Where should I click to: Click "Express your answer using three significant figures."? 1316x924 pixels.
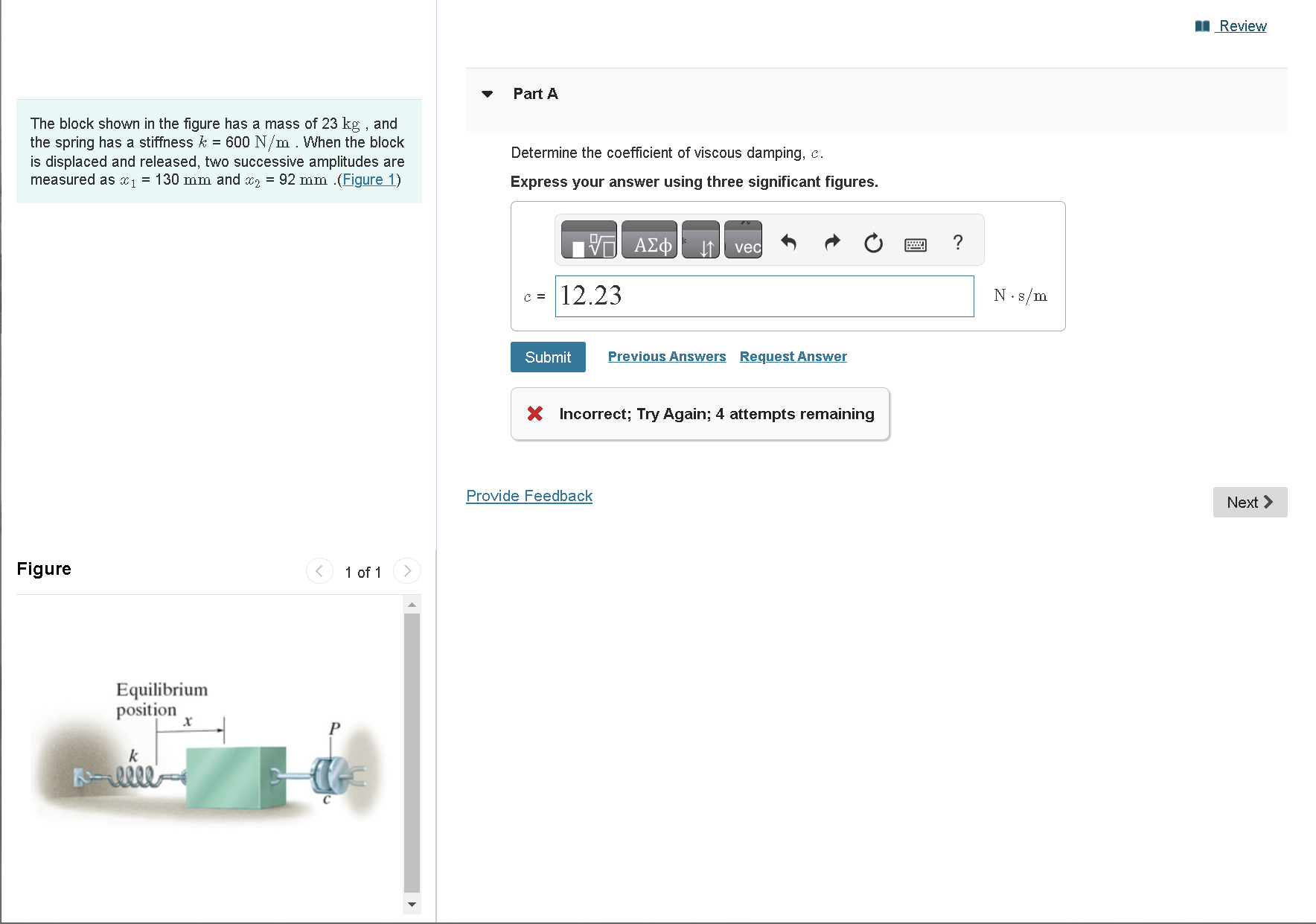pos(694,182)
